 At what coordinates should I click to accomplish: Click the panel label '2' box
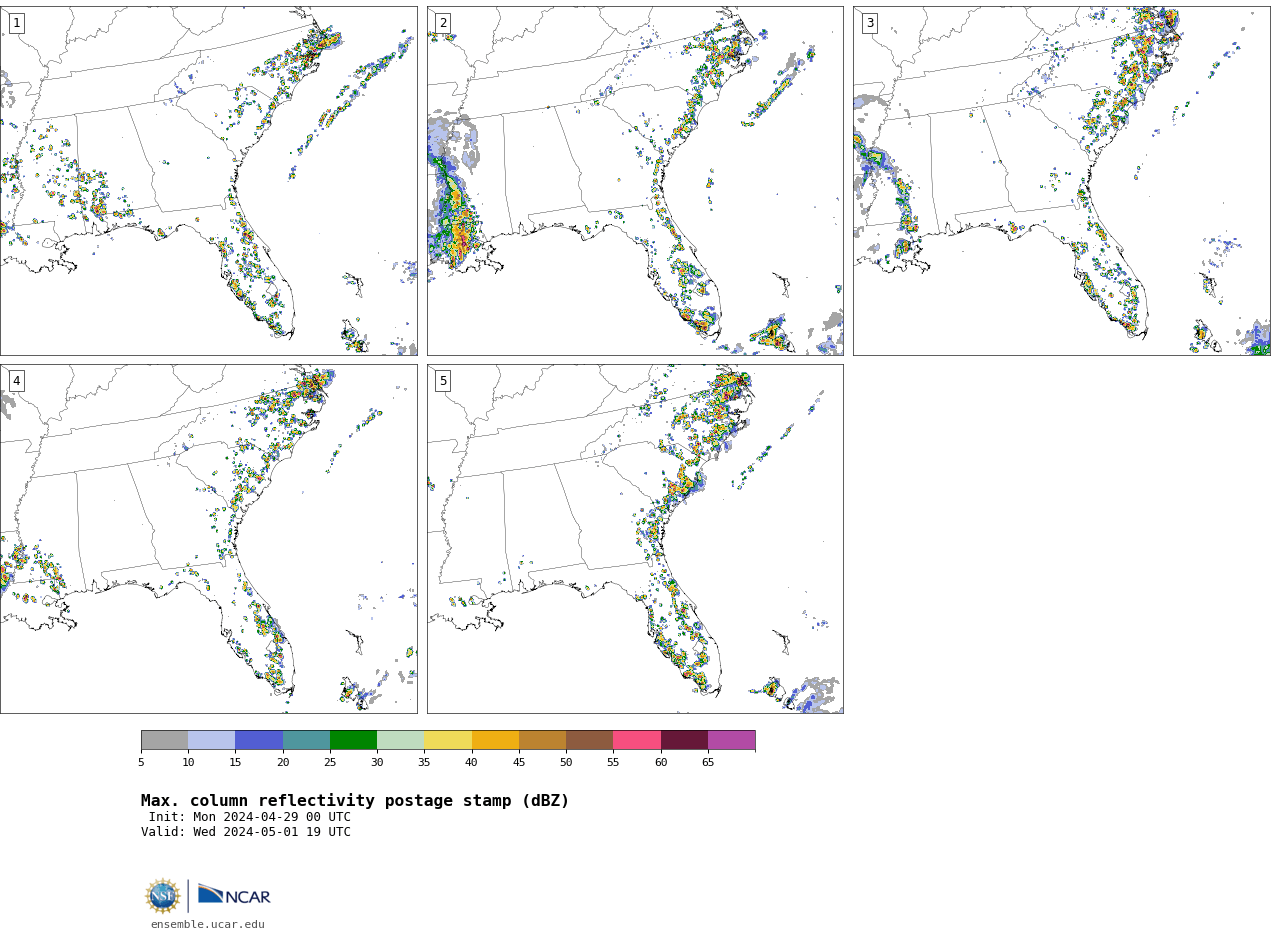tap(443, 23)
